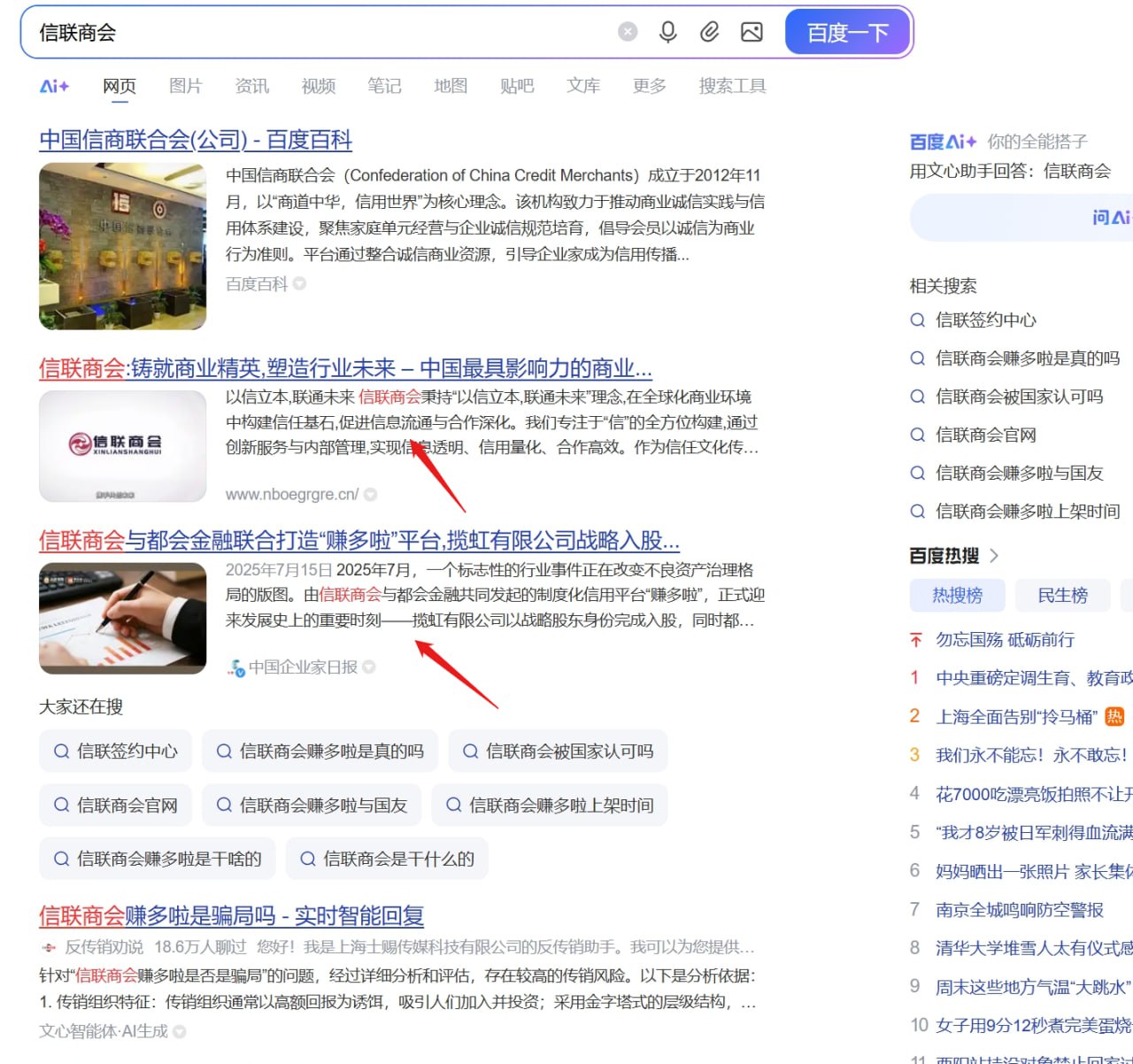Click the info icon beside 百度百科 source
The height and width of the screenshot is (1064, 1133).
coord(299,284)
